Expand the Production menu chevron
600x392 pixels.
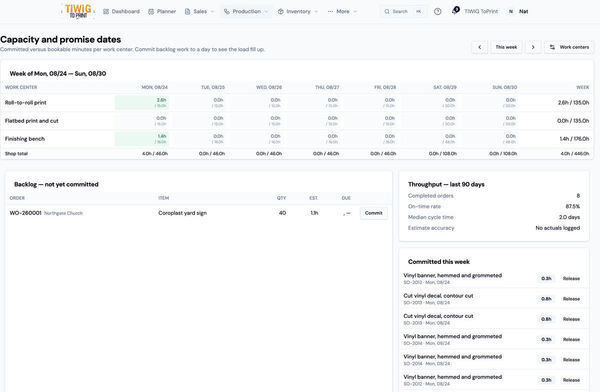266,11
